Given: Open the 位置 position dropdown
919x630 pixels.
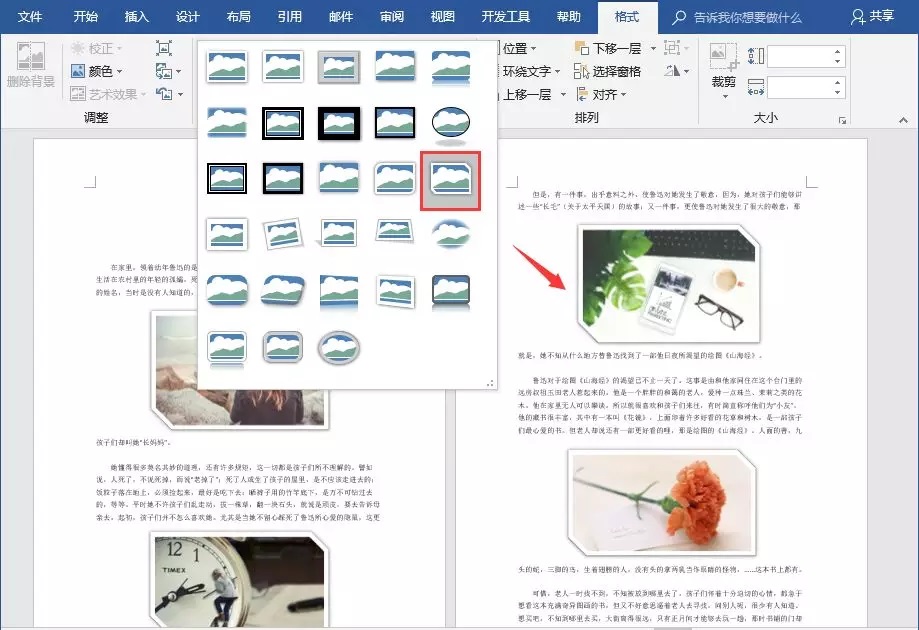Looking at the screenshot, I should (518, 48).
